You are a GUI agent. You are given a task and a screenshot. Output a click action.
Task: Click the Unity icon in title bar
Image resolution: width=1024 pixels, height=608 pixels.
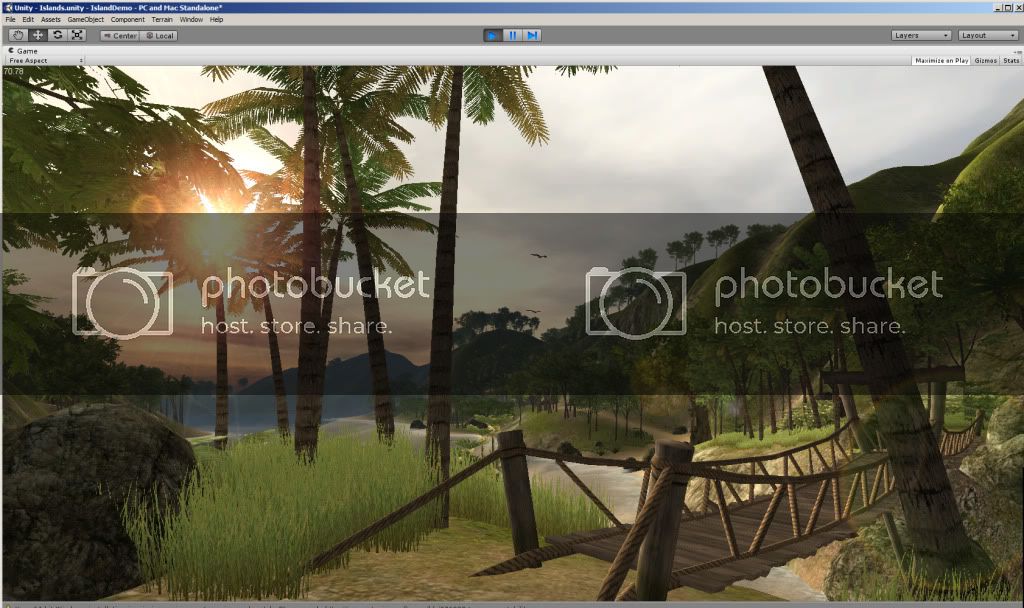8,8
